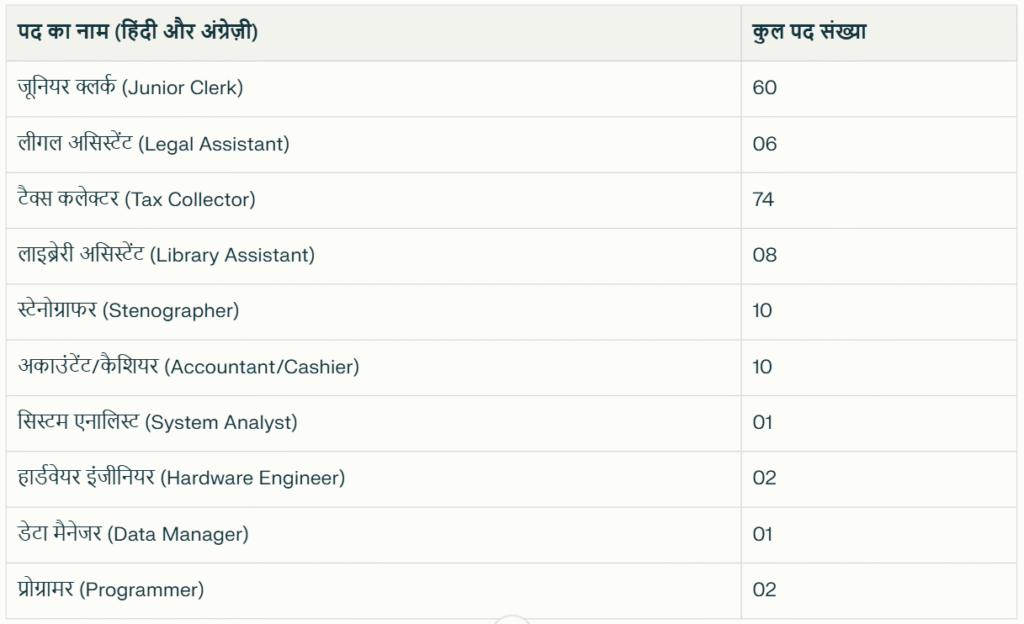The width and height of the screenshot is (1024, 624).
Task: Click the Library Assistant post name
Action: [x=167, y=255]
